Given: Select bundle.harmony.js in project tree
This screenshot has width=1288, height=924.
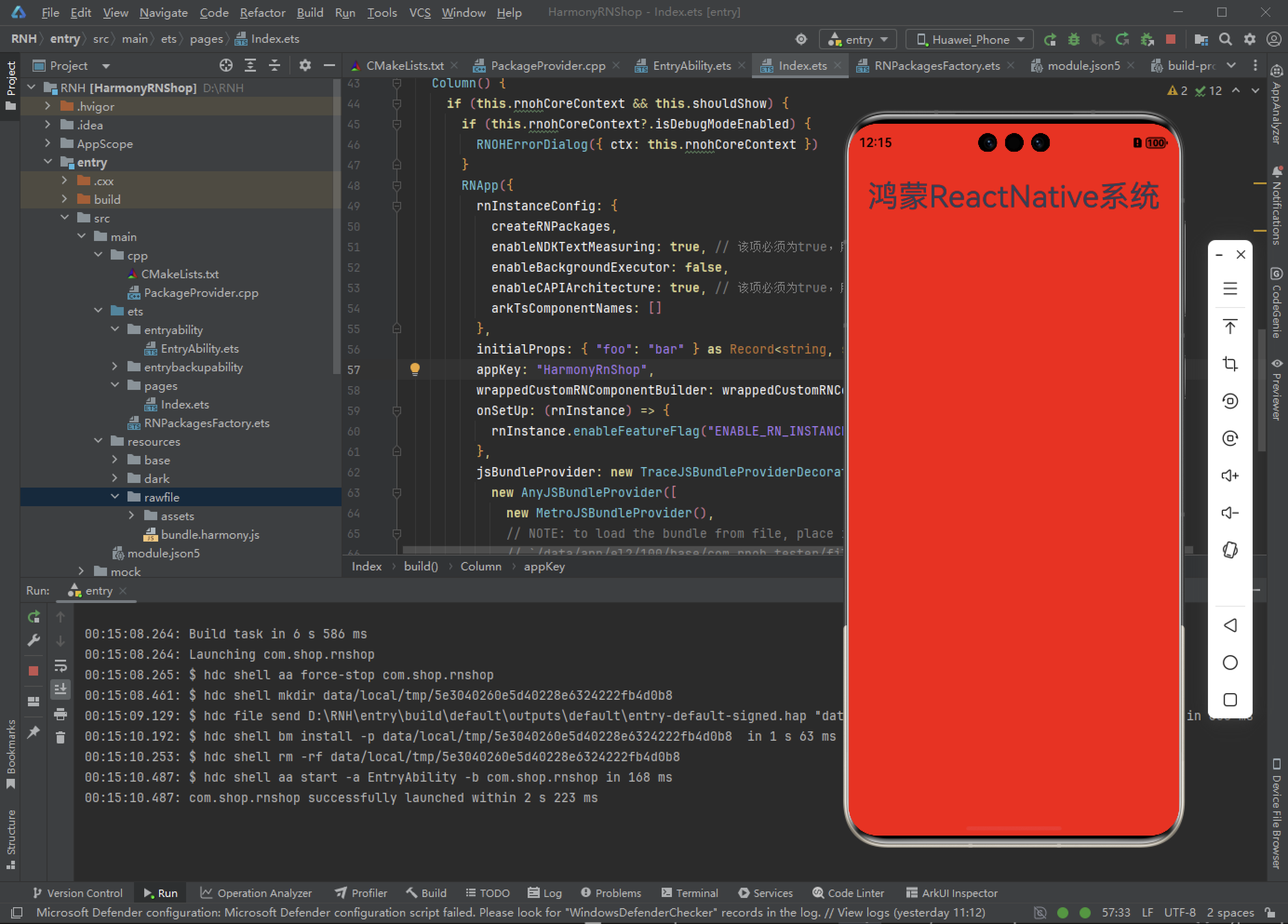Looking at the screenshot, I should coord(209,535).
